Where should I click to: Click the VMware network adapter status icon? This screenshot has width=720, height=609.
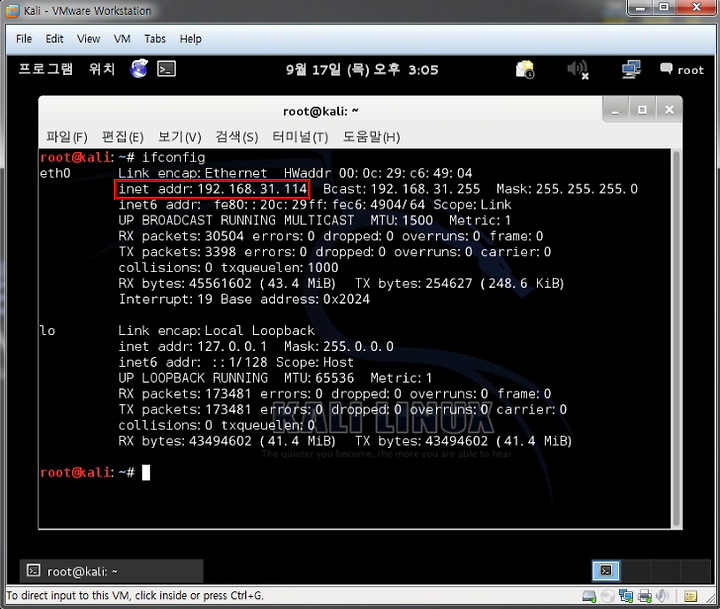point(626,596)
